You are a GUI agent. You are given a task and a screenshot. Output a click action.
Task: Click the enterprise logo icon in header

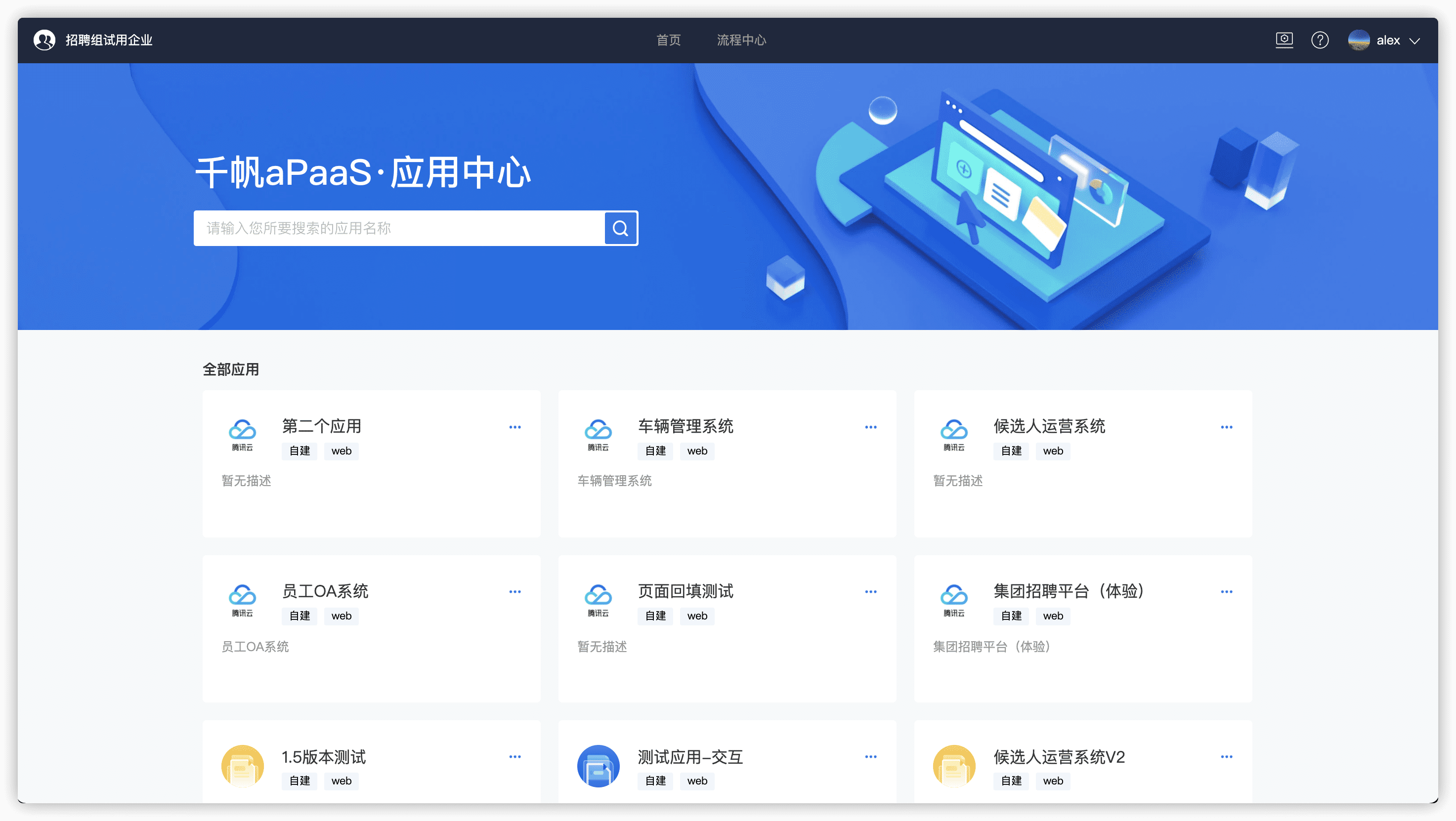[44, 40]
